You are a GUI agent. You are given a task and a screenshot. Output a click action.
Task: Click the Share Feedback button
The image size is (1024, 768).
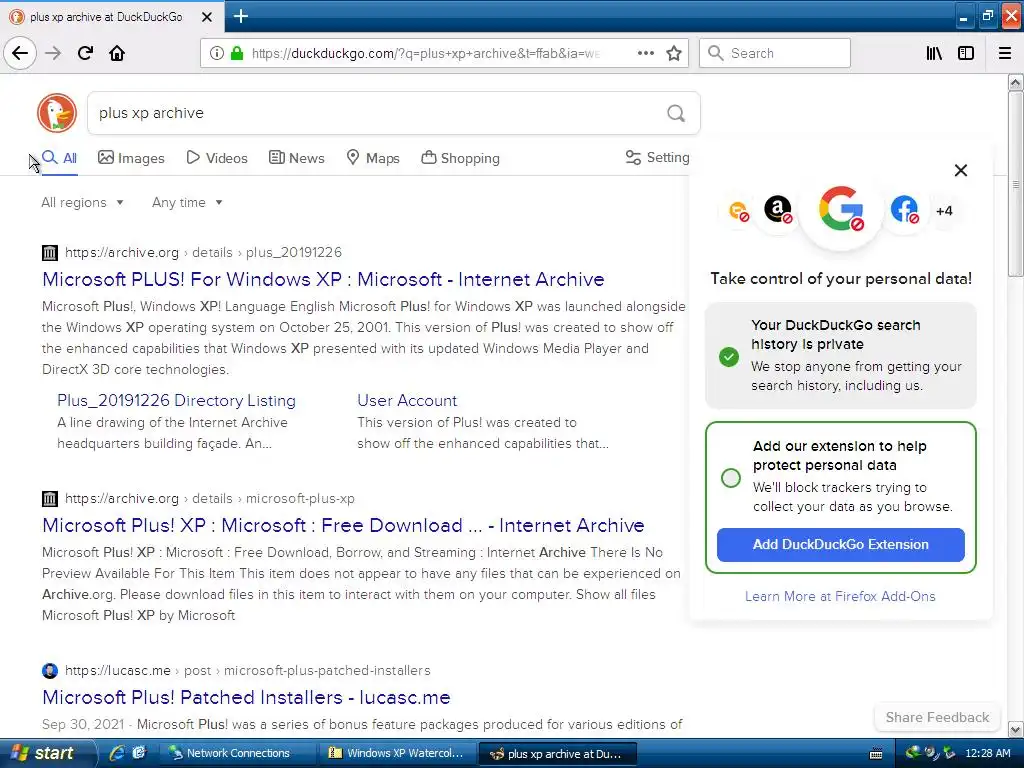click(937, 717)
